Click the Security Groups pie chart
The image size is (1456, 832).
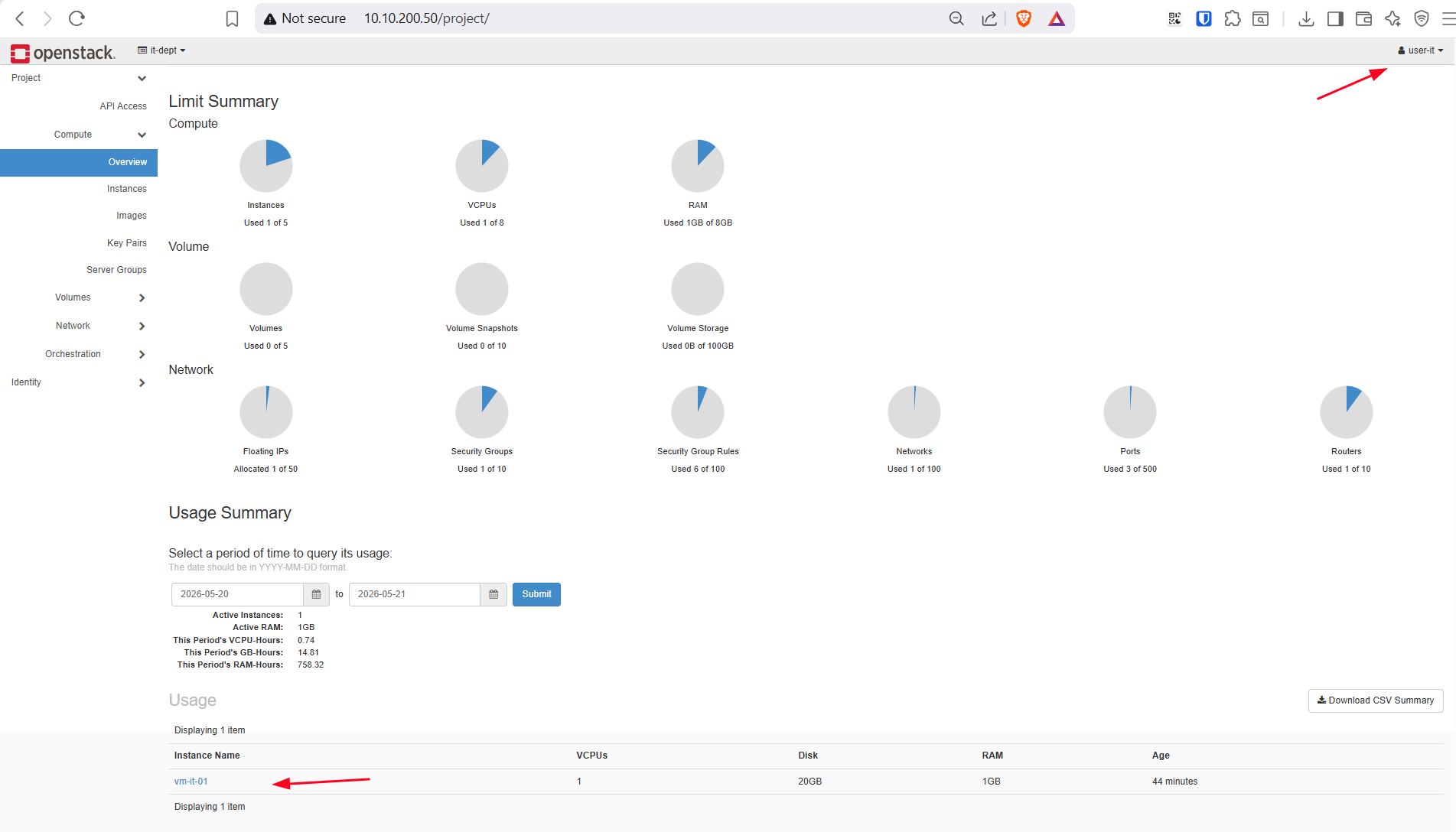[482, 412]
